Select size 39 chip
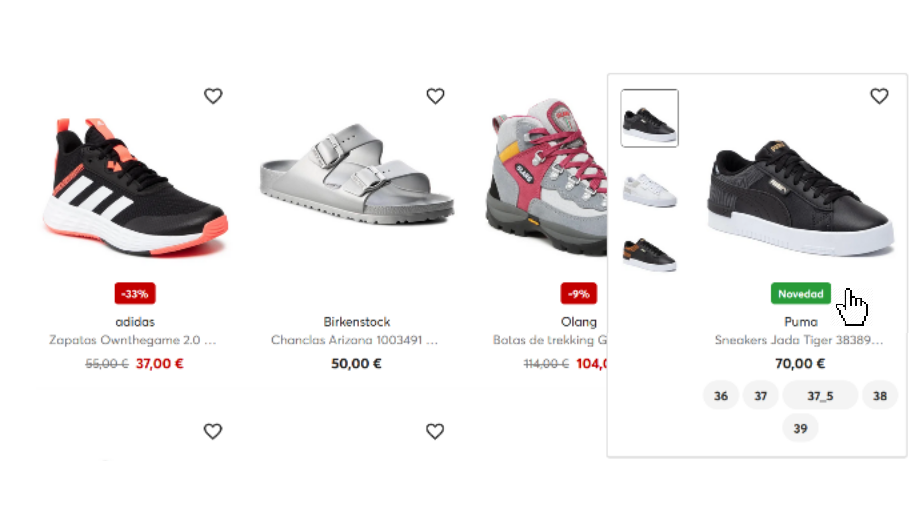 click(x=800, y=429)
